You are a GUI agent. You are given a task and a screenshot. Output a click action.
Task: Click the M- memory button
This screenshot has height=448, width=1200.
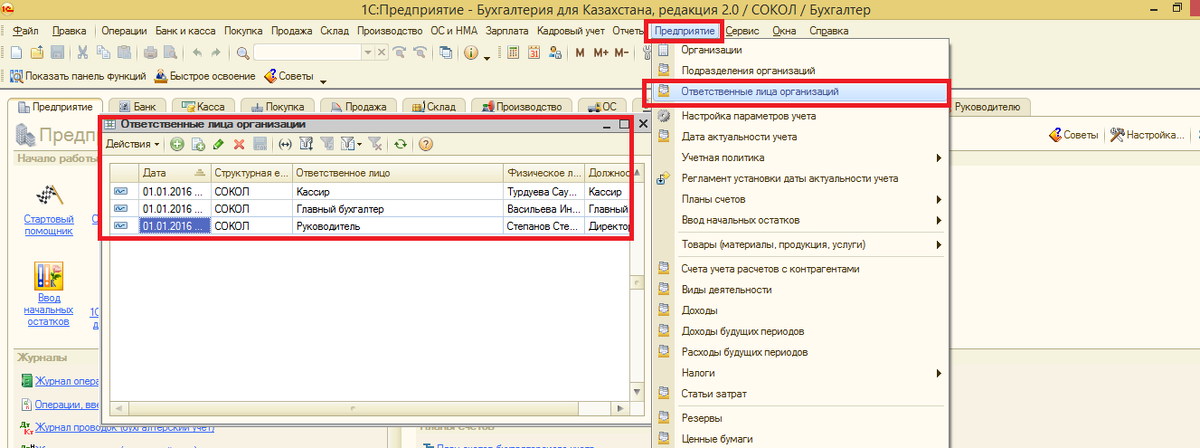pyautogui.click(x=622, y=52)
